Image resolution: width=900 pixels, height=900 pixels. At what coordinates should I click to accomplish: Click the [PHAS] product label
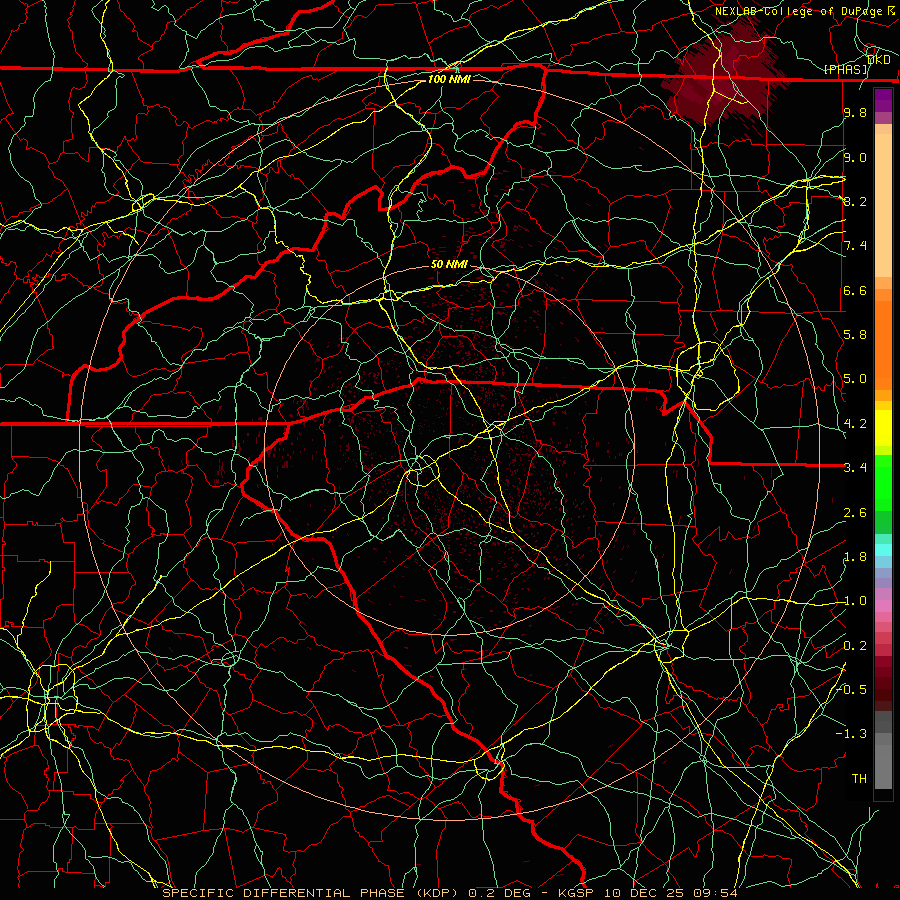[x=845, y=69]
